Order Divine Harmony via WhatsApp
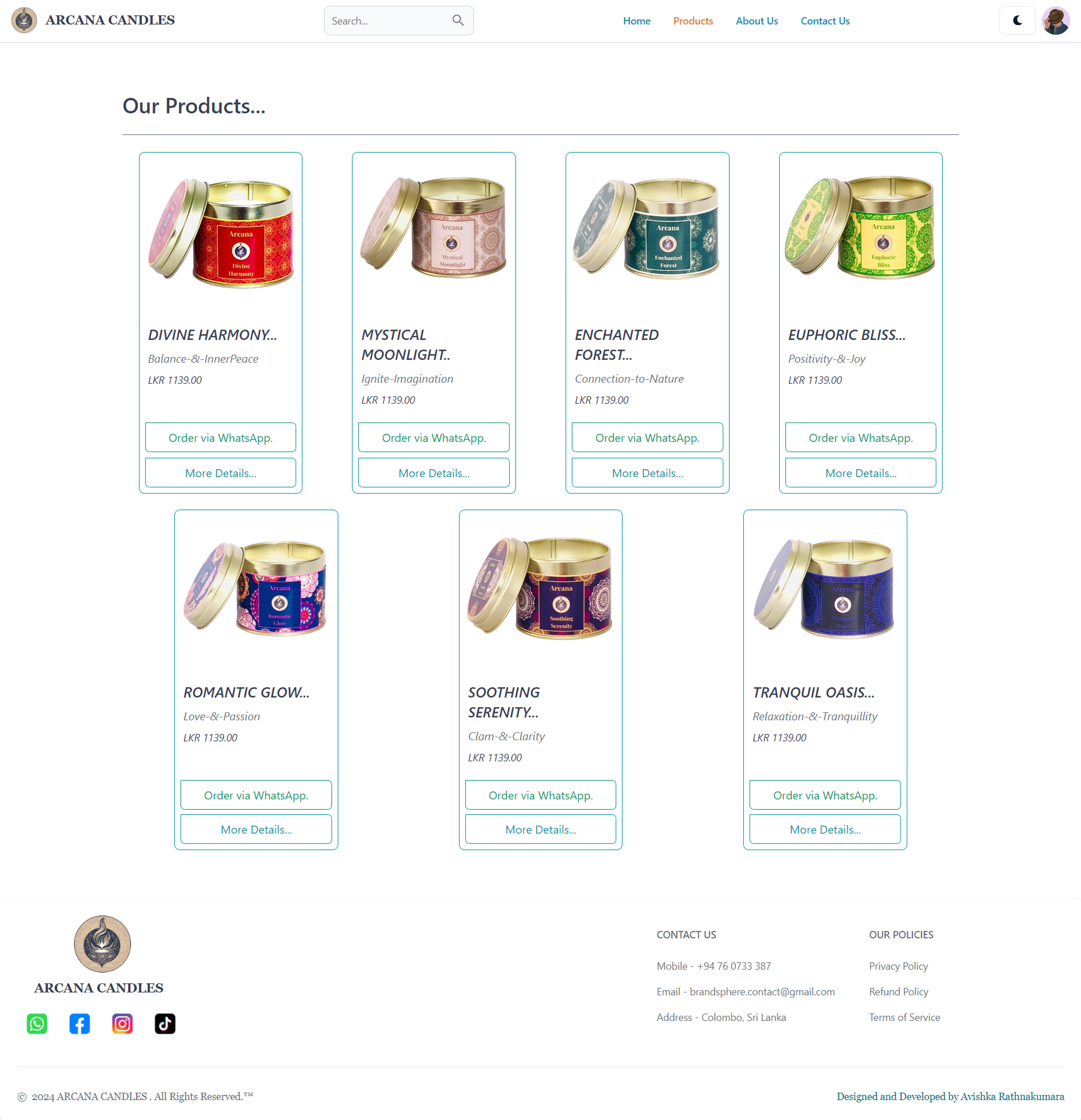 coord(220,437)
